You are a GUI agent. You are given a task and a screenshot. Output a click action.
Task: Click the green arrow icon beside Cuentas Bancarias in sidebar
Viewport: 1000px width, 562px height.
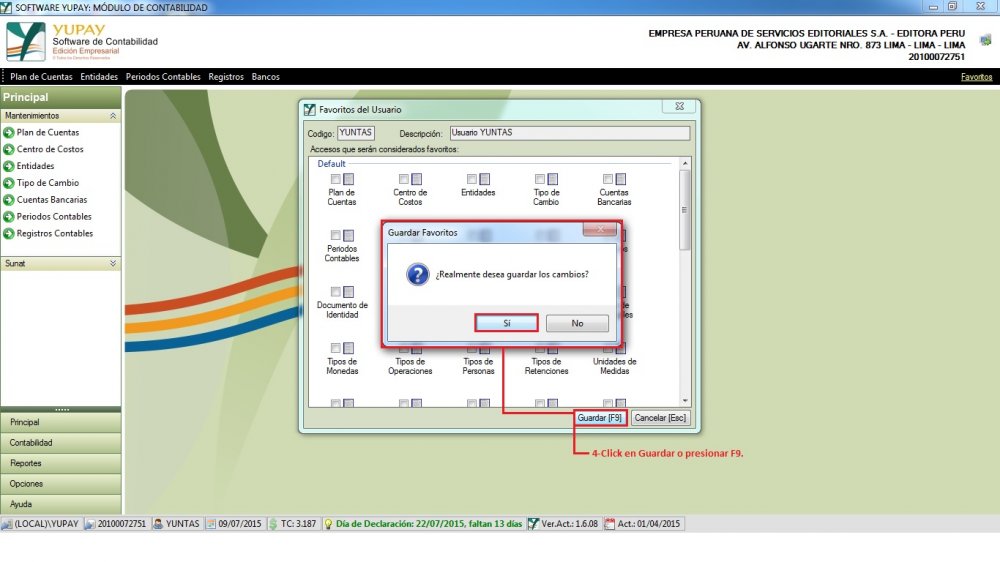point(9,200)
